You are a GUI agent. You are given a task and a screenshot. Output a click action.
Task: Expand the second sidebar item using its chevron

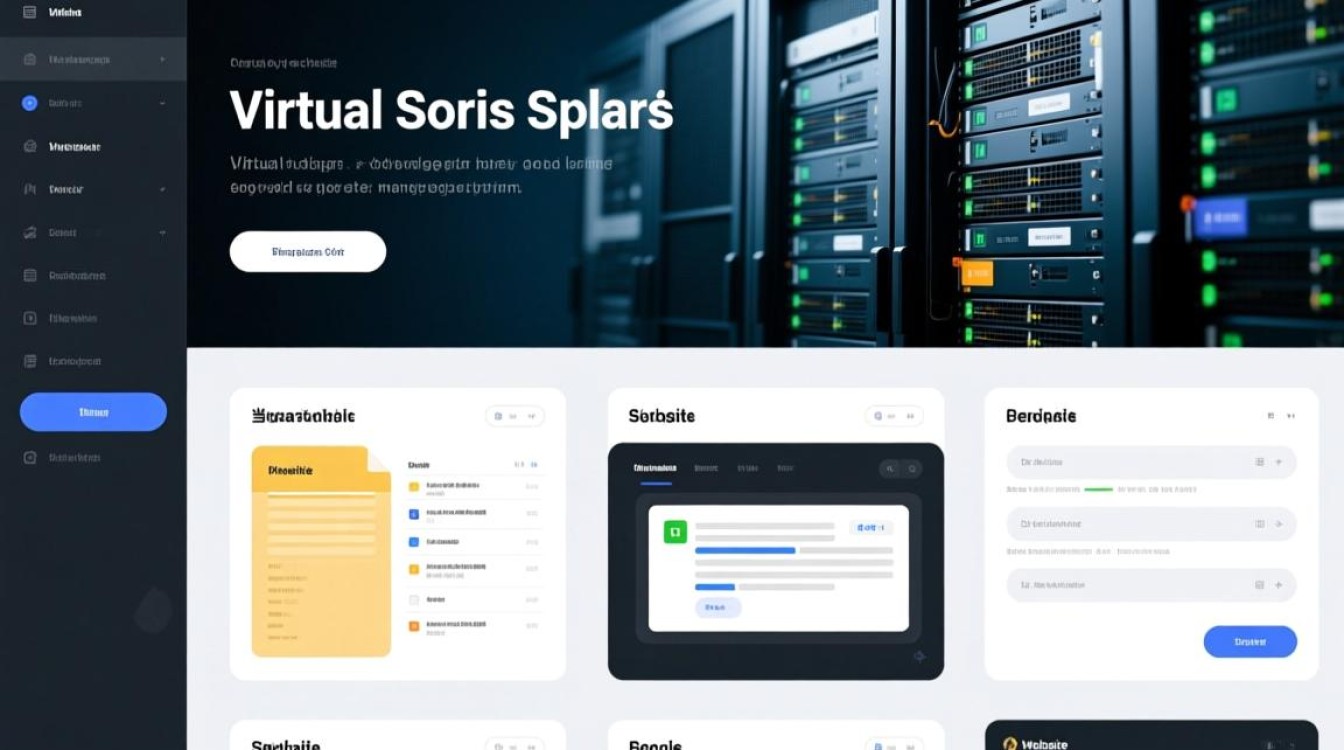point(162,60)
